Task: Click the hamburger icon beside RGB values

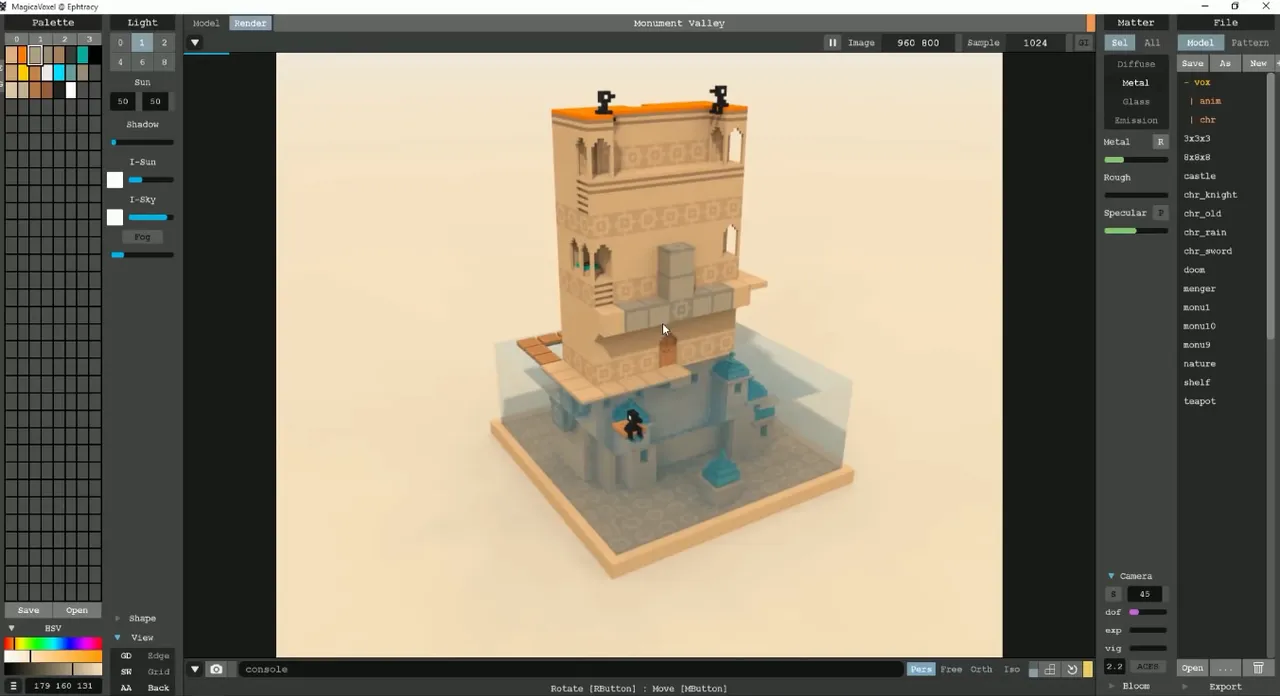Action: pyautogui.click(x=13, y=686)
